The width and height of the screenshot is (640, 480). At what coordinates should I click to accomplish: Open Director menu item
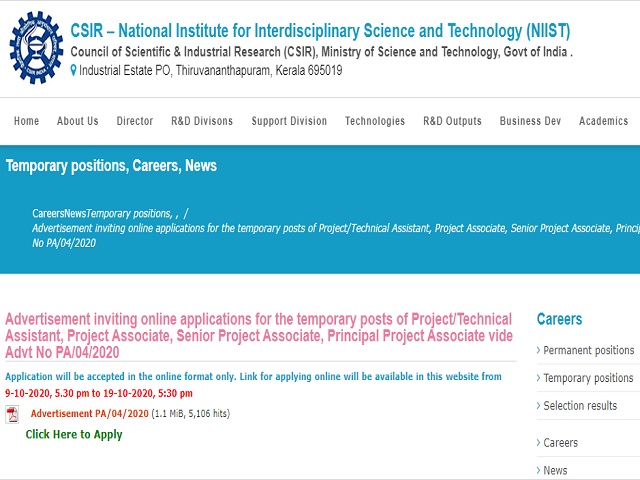tap(135, 121)
